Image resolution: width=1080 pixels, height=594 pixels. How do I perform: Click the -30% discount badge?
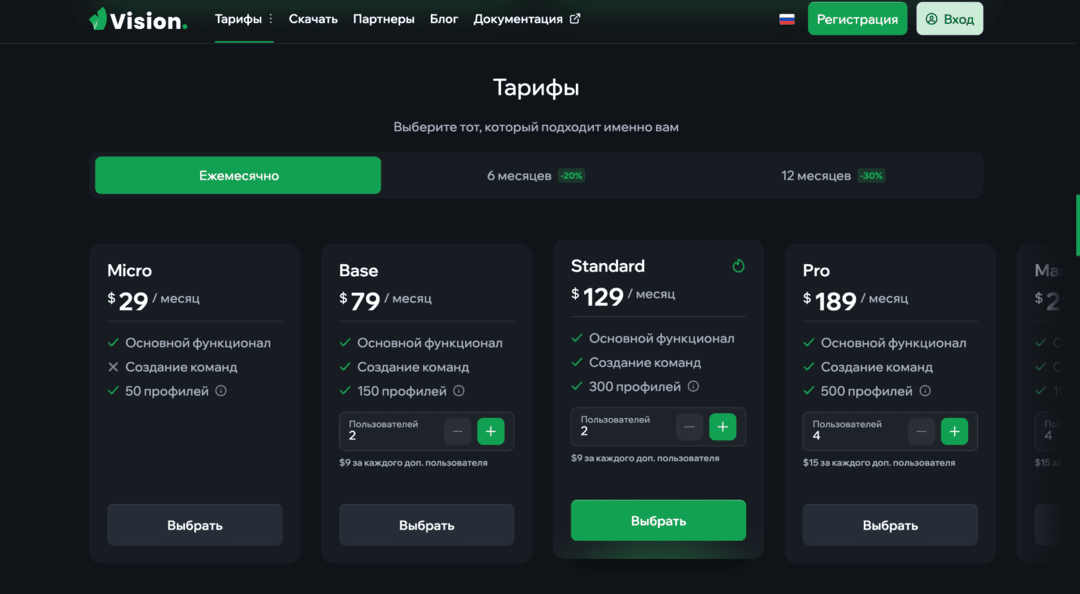[871, 176]
